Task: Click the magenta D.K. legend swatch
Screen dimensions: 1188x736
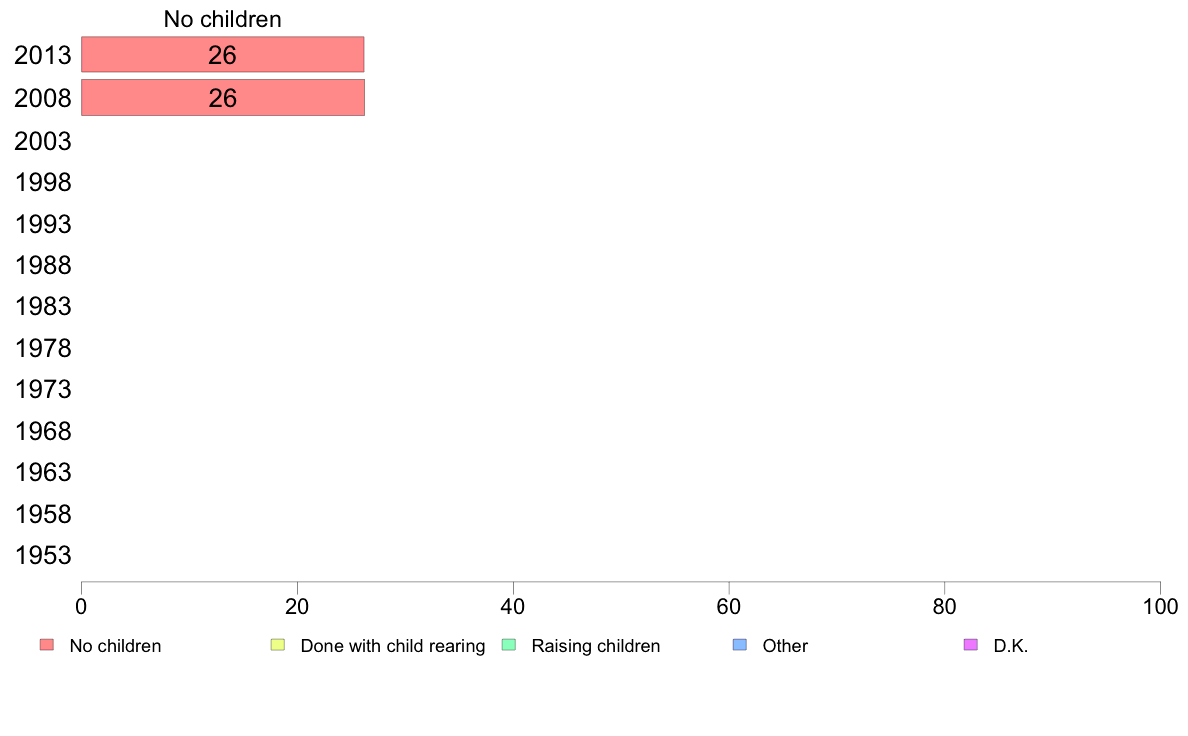Action: point(971,645)
